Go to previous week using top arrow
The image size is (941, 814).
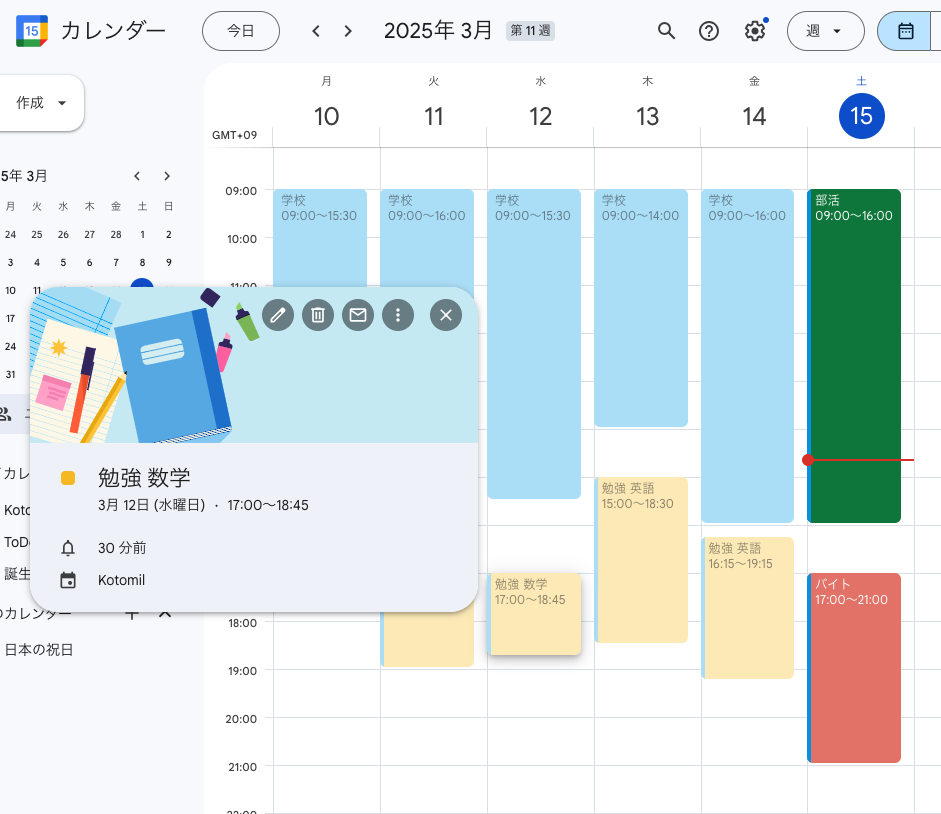click(x=316, y=31)
